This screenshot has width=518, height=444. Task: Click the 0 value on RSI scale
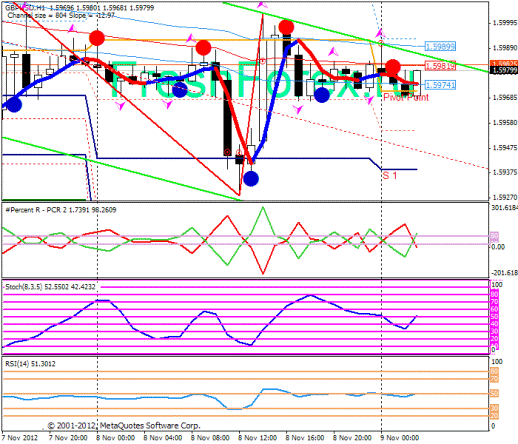pos(493,426)
